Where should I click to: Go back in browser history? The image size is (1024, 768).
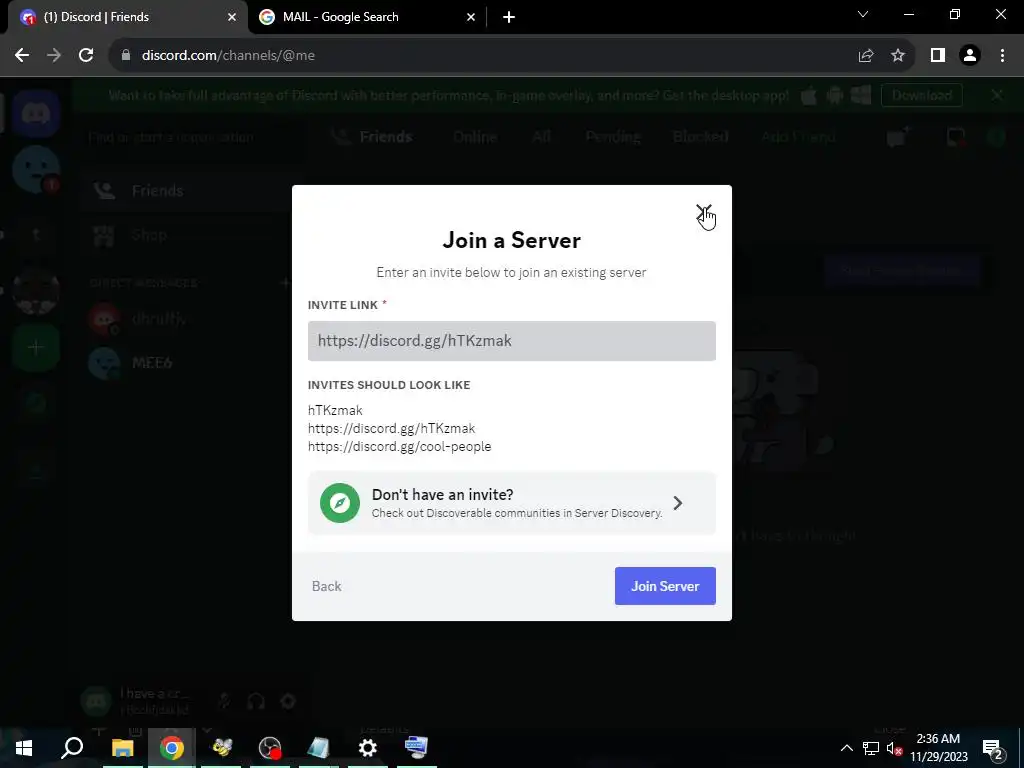point(22,56)
